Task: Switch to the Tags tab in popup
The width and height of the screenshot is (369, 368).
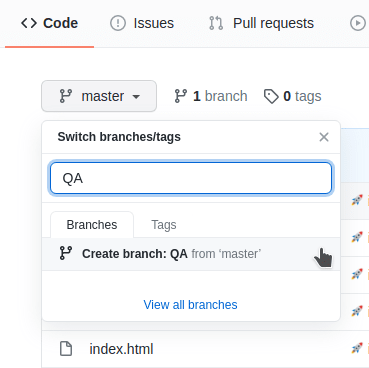Action: [164, 225]
